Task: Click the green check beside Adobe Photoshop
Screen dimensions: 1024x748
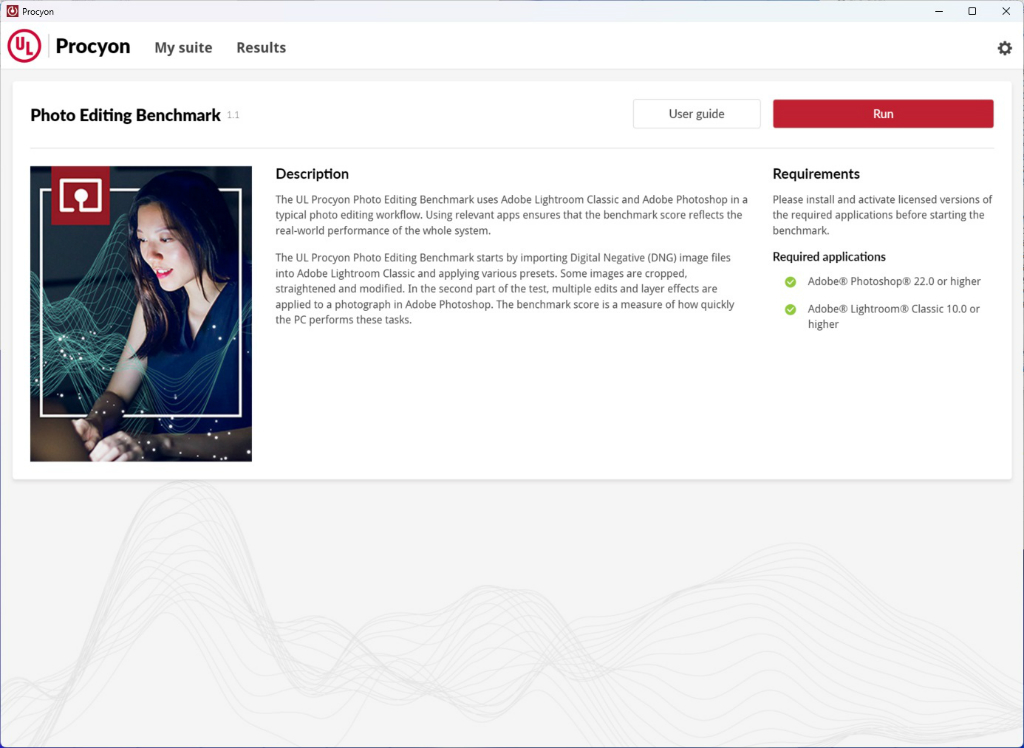Action: [790, 282]
